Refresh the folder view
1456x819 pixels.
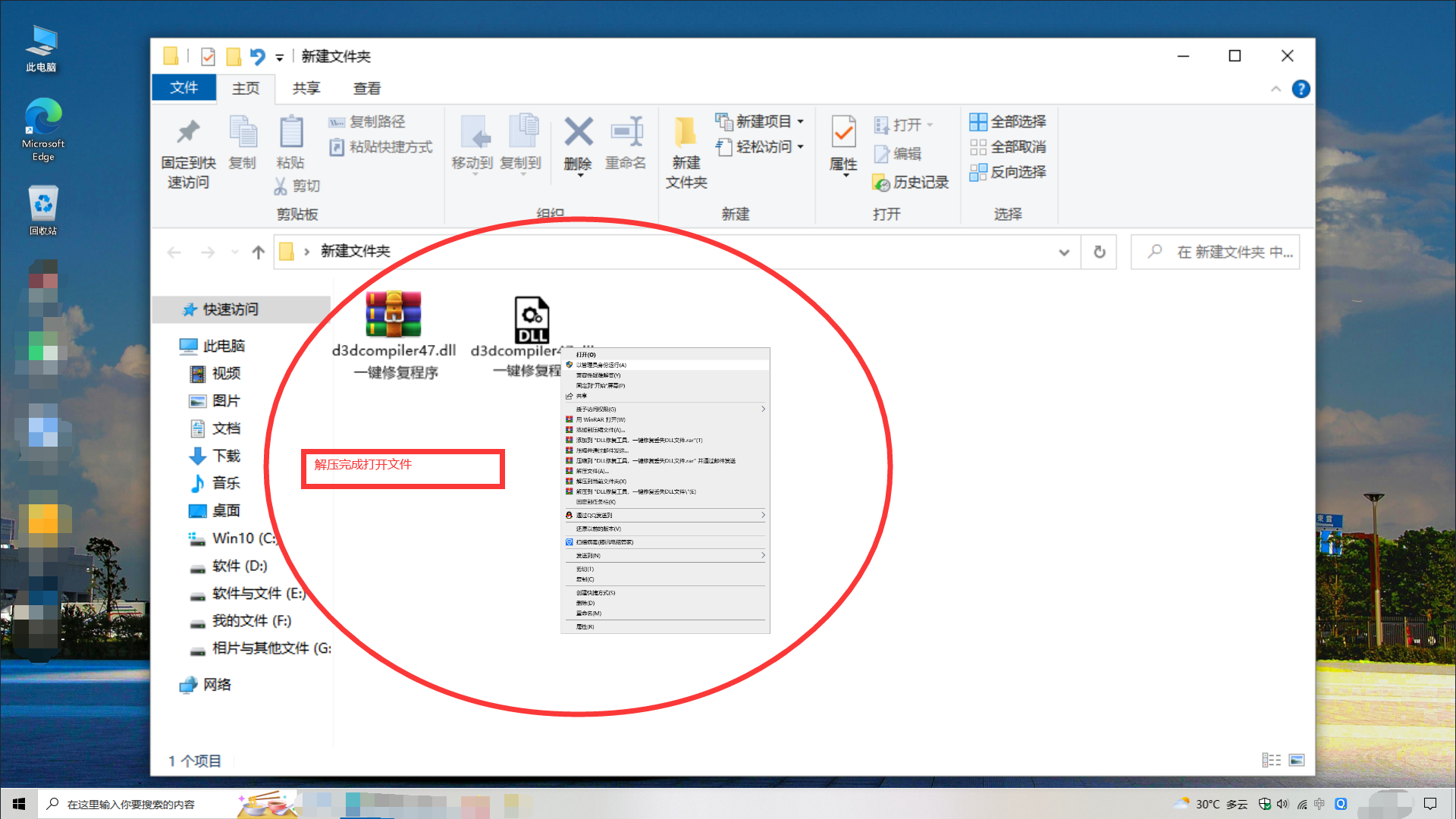1099,252
